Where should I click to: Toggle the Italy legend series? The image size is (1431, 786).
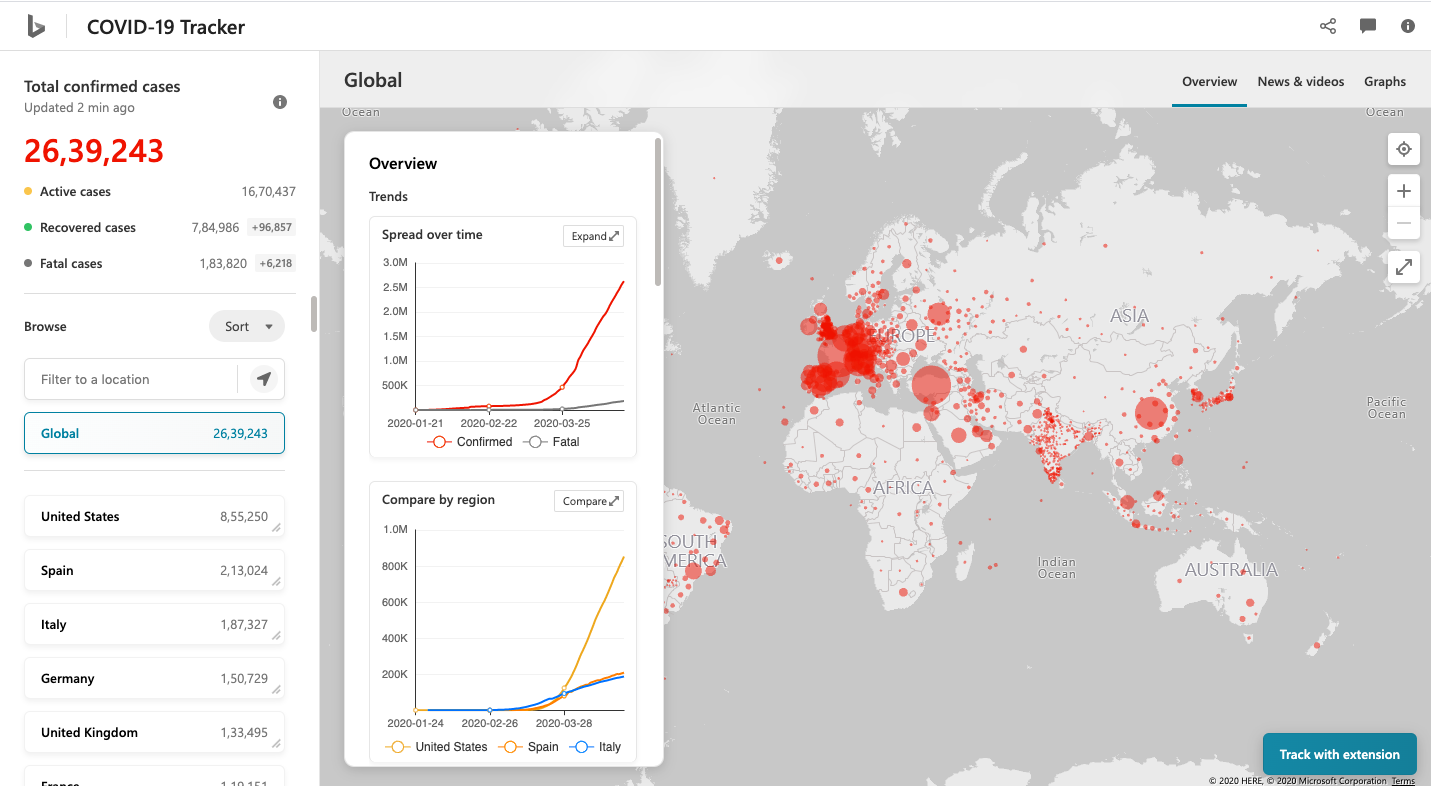tap(595, 747)
